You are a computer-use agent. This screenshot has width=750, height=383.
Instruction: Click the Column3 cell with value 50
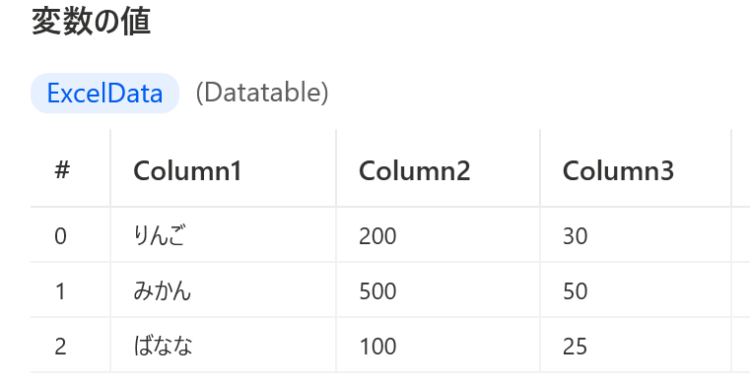[x=636, y=290]
